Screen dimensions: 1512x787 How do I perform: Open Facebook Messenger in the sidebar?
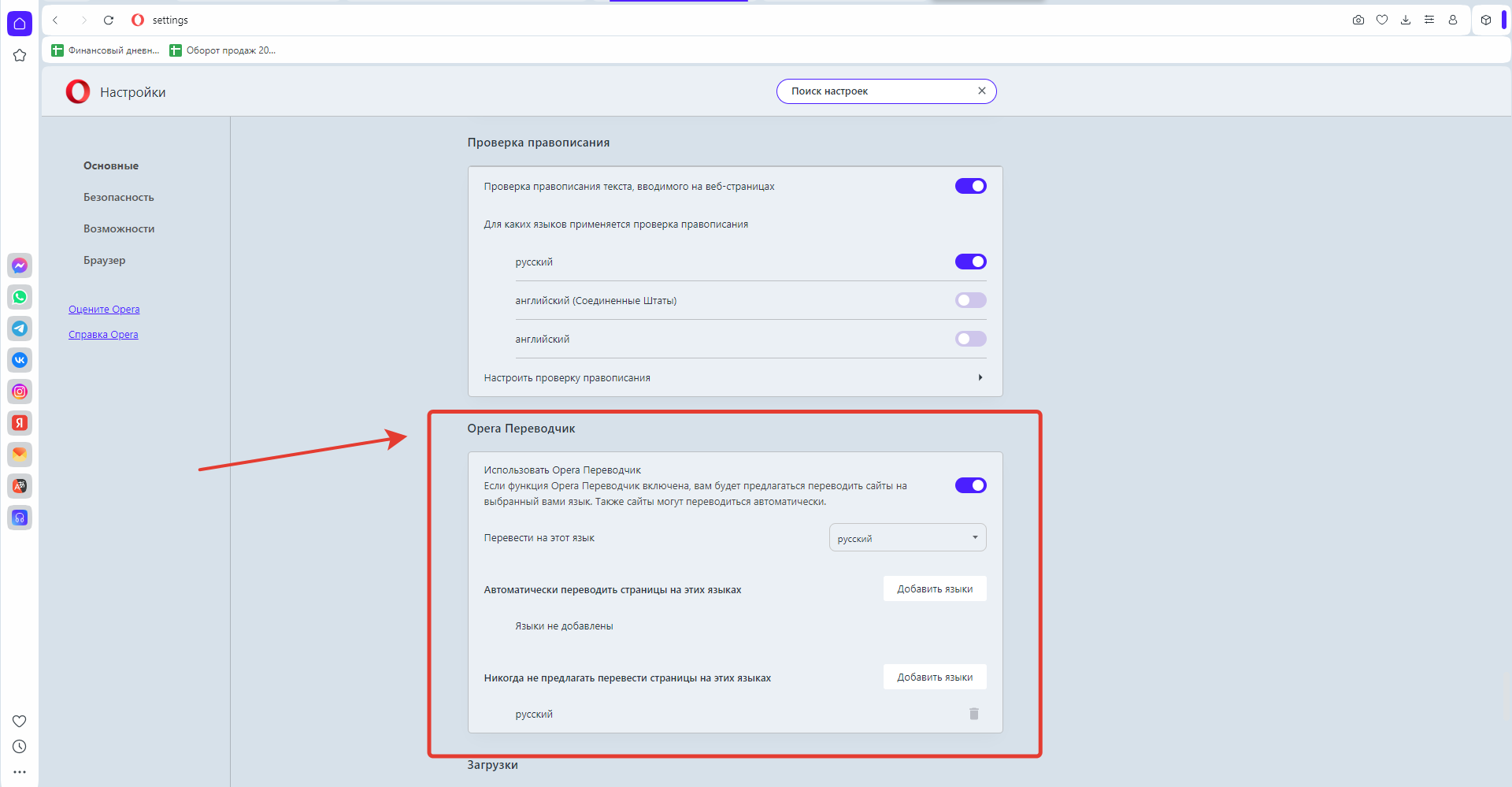pos(20,265)
